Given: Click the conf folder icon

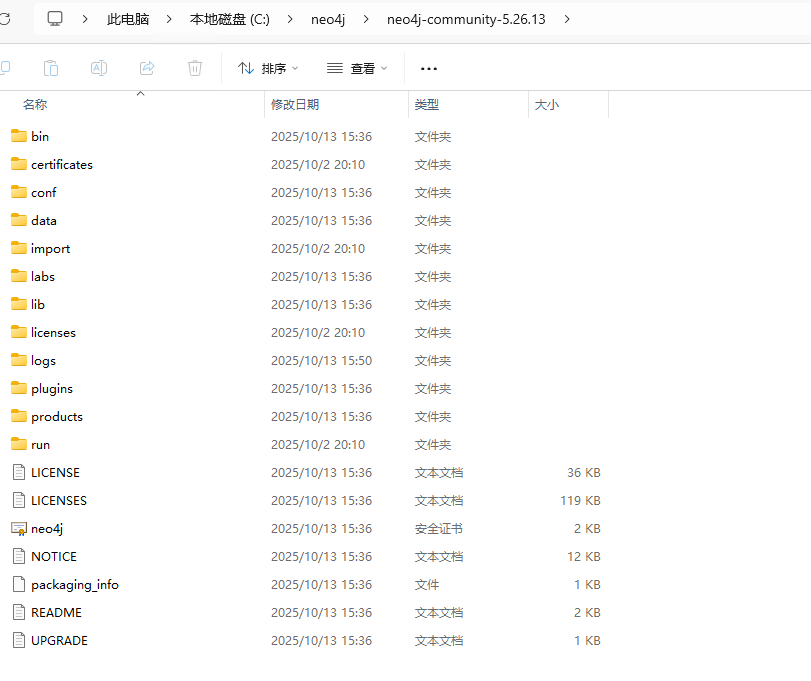Looking at the screenshot, I should (19, 192).
